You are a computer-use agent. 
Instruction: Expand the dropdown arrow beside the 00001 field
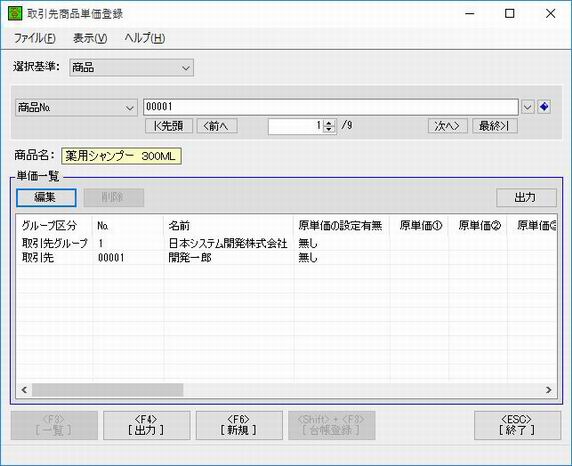click(x=527, y=107)
